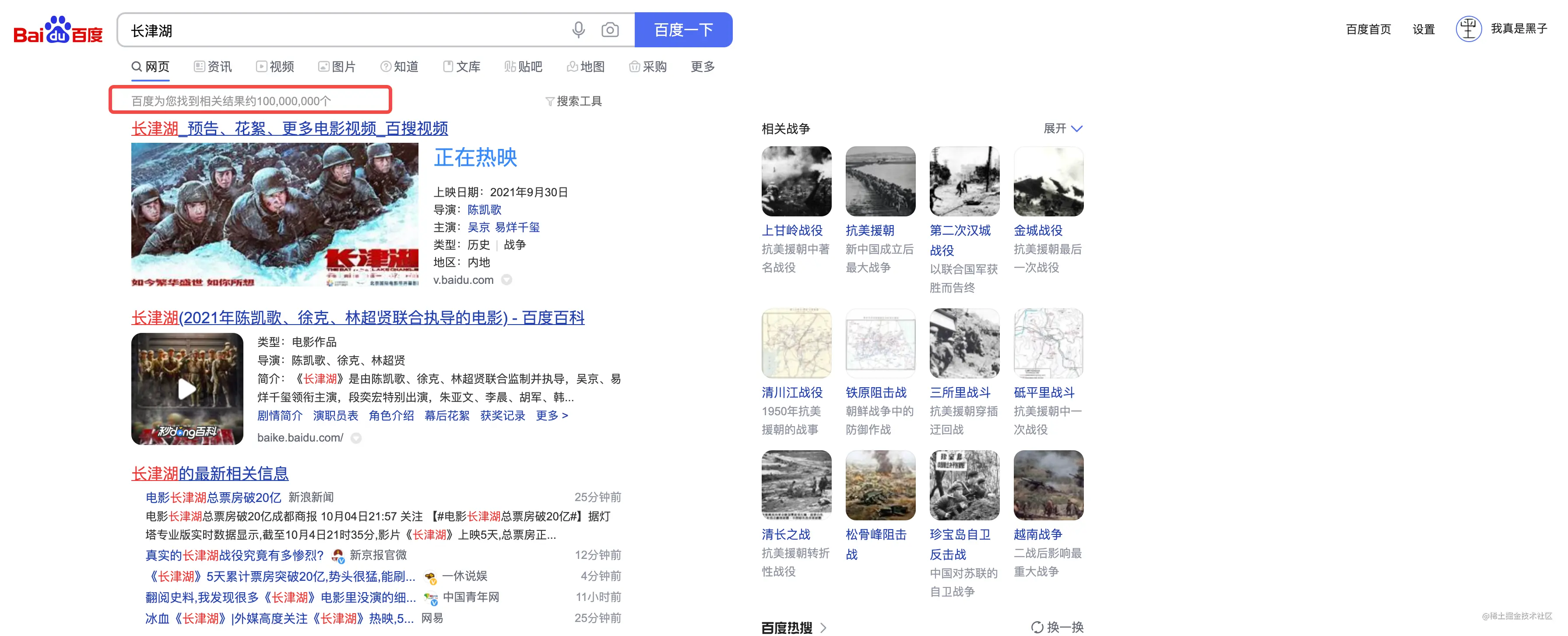Switch to the 资讯 tab

coord(213,67)
